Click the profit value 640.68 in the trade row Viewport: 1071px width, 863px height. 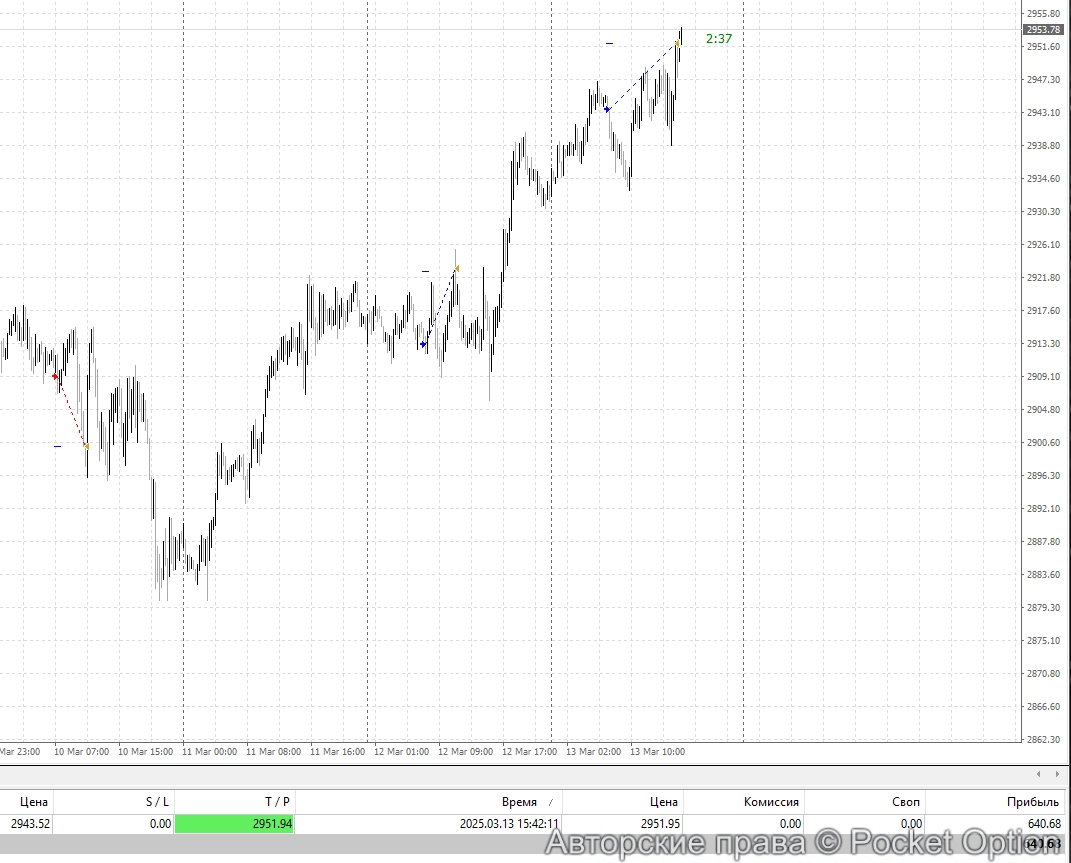(x=1044, y=823)
